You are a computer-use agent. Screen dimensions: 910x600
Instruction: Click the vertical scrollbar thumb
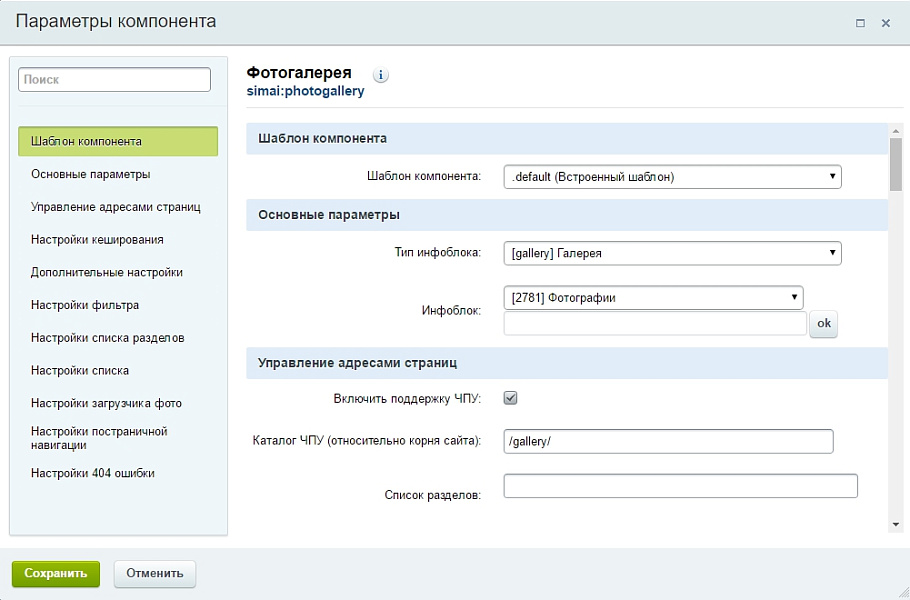click(896, 163)
